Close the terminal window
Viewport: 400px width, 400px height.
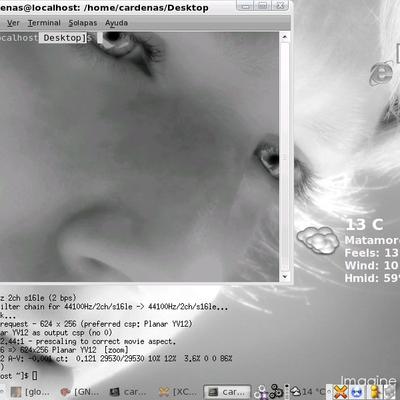click(x=280, y=5)
